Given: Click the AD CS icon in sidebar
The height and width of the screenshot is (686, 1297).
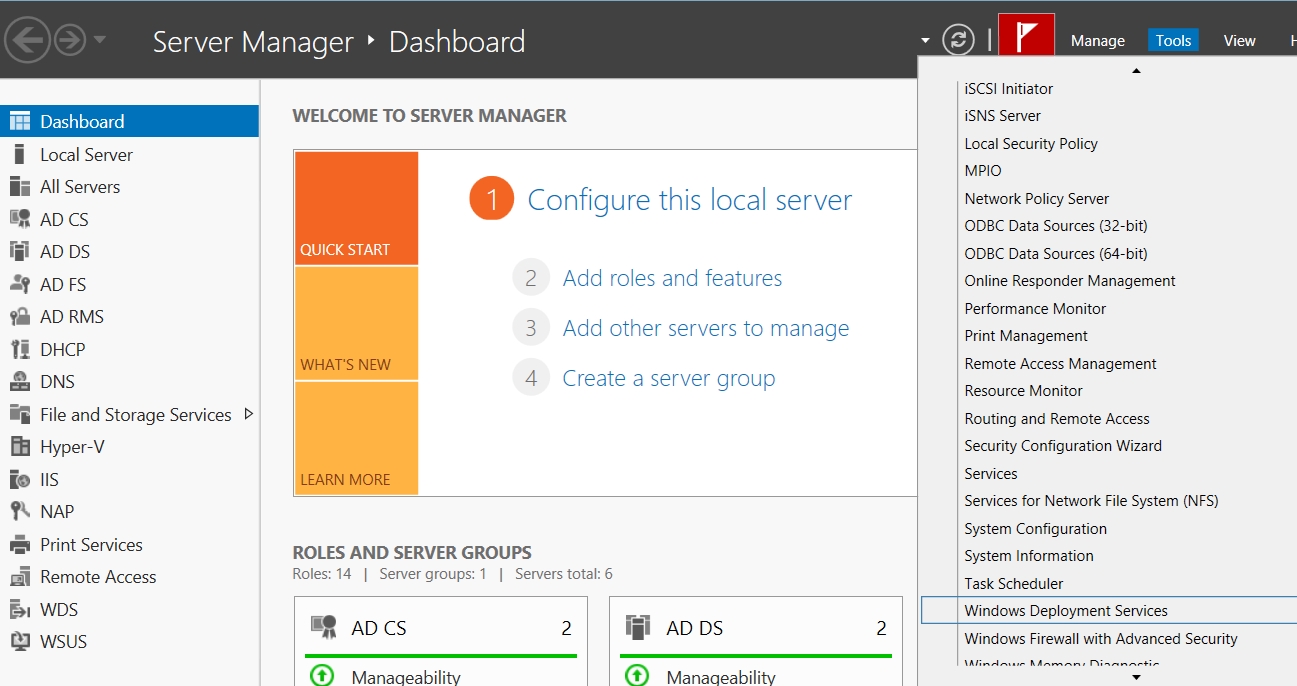Looking at the screenshot, I should point(20,219).
